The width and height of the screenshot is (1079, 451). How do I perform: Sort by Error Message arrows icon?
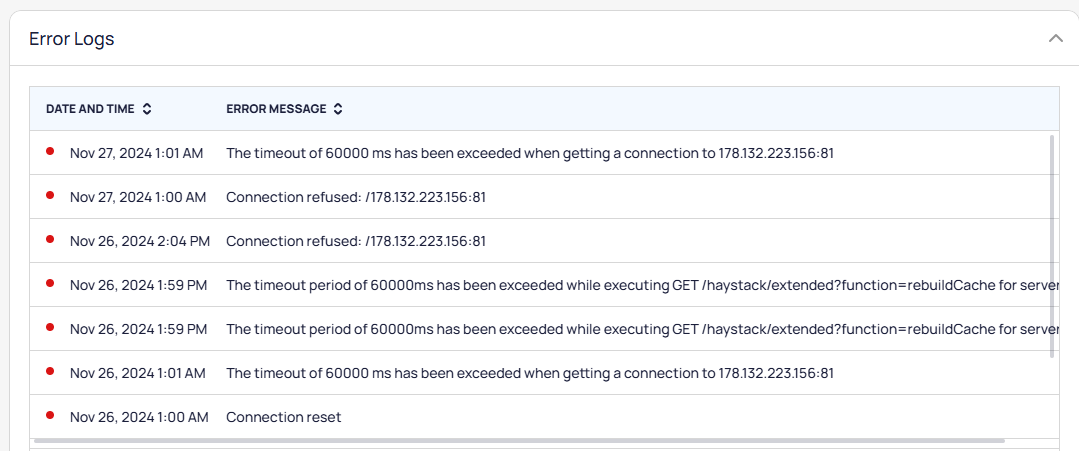coord(337,109)
